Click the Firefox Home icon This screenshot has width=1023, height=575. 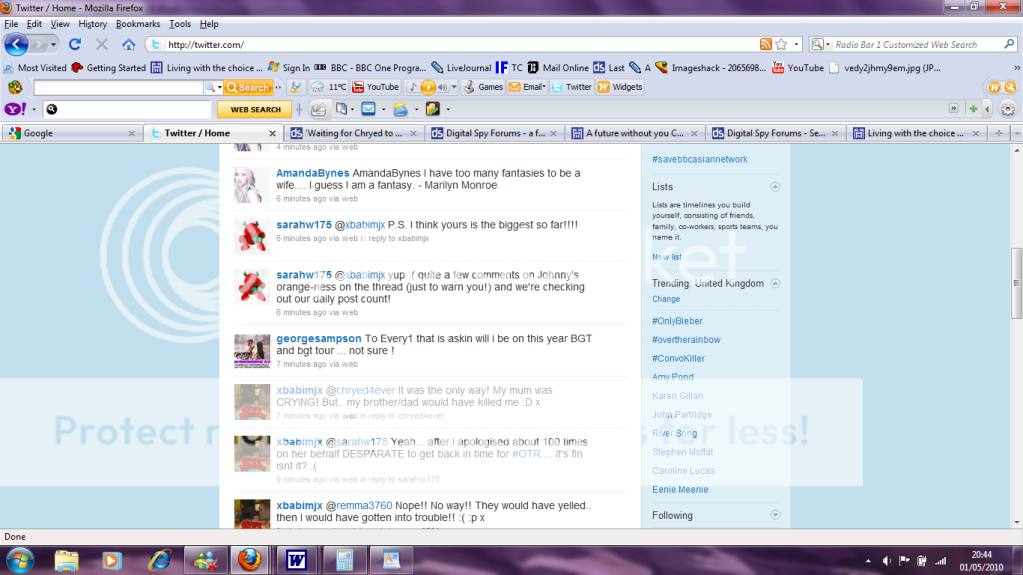(x=128, y=44)
